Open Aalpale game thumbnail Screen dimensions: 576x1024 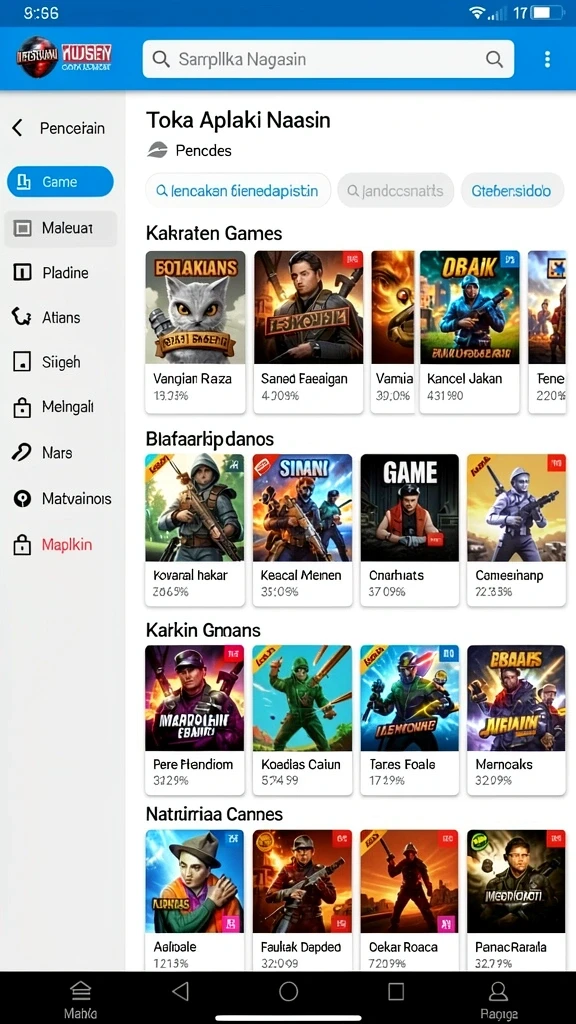tap(195, 881)
